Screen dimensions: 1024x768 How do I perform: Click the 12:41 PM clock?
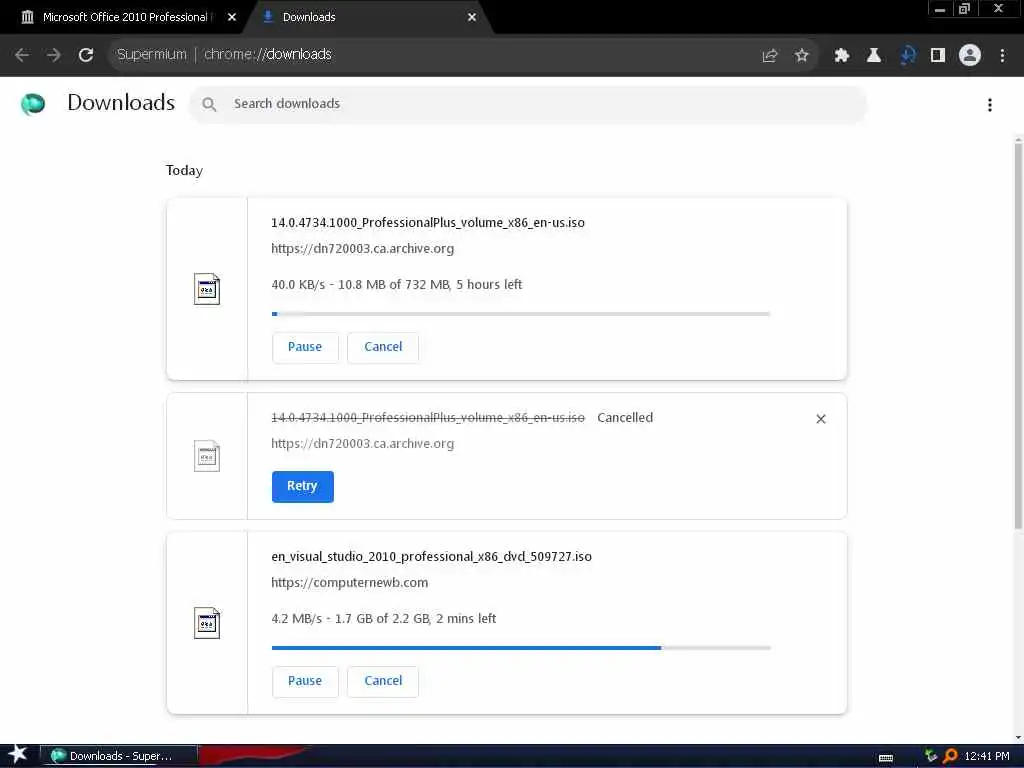pos(987,756)
